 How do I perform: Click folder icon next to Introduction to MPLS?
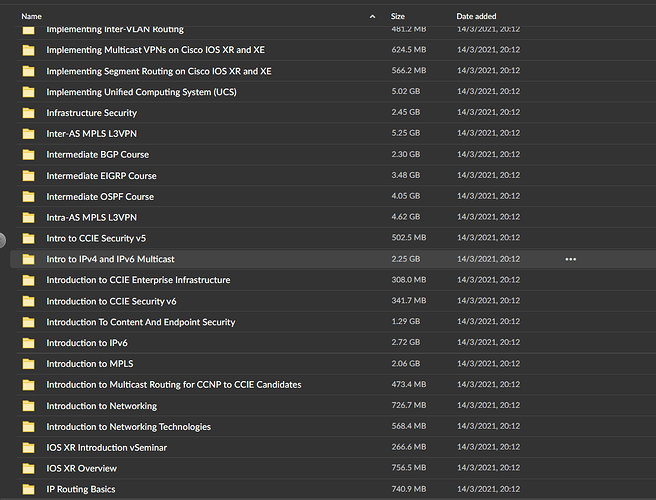pos(28,364)
